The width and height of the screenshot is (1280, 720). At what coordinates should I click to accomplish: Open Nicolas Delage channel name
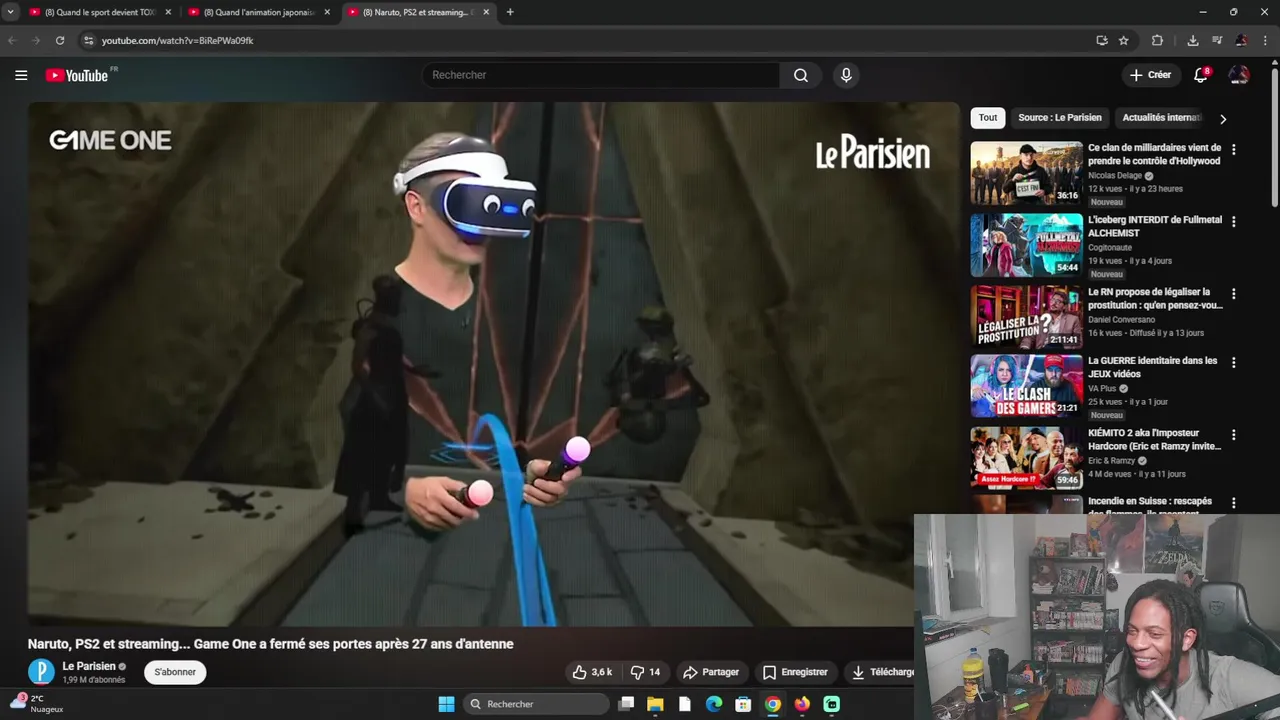coord(1114,175)
